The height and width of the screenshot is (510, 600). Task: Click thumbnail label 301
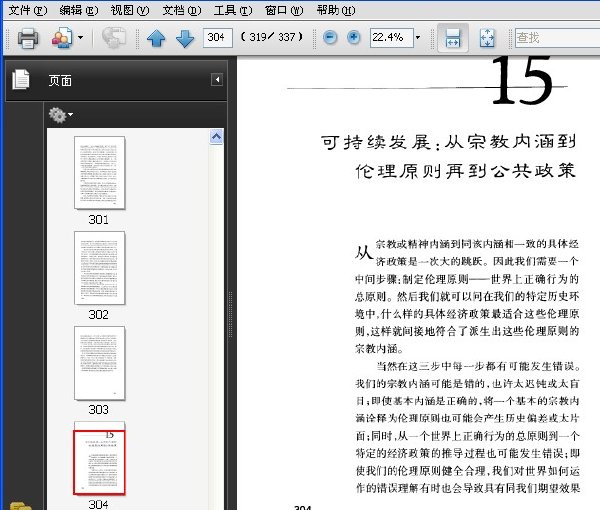(x=99, y=219)
